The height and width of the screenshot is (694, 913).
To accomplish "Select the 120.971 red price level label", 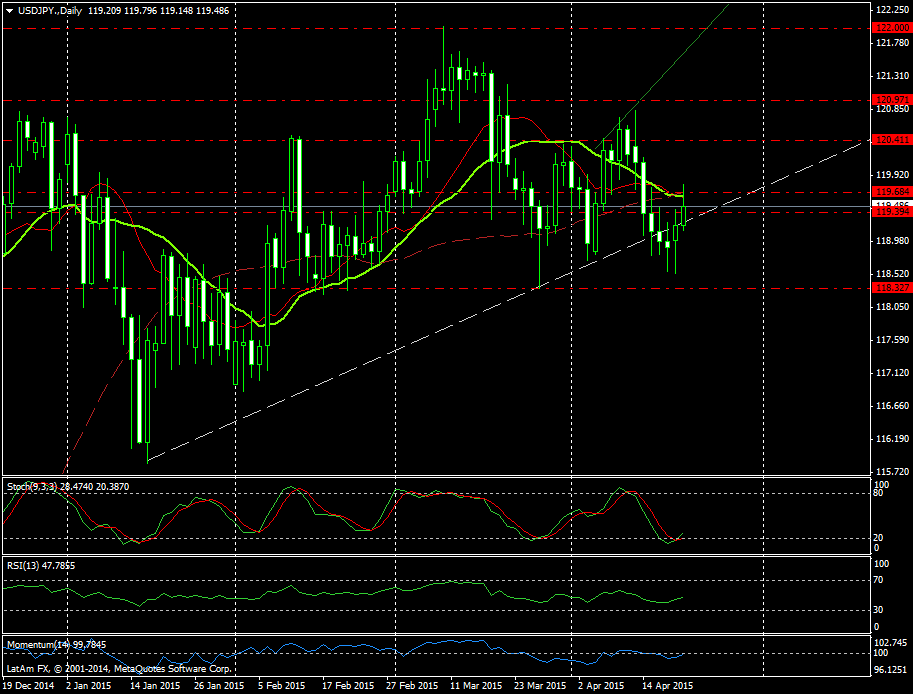I will tap(890, 100).
